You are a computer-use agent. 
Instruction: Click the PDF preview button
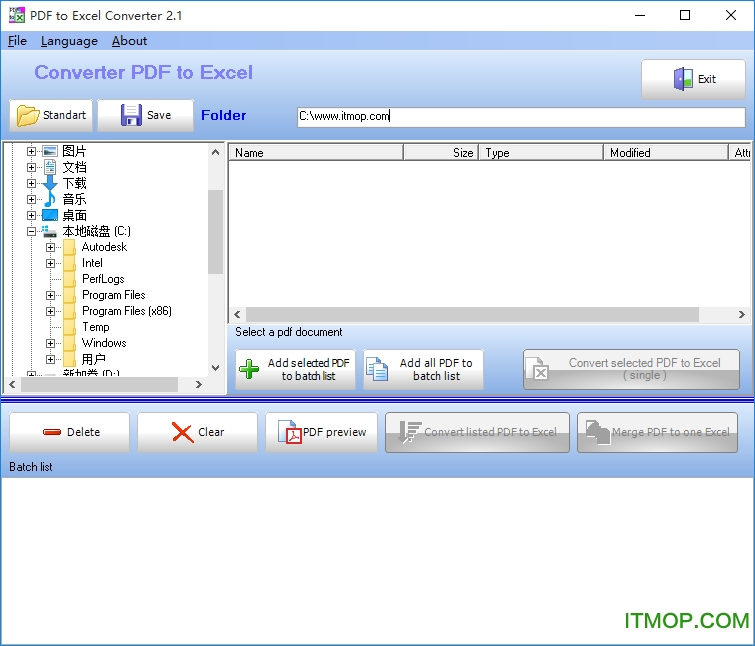[322, 432]
